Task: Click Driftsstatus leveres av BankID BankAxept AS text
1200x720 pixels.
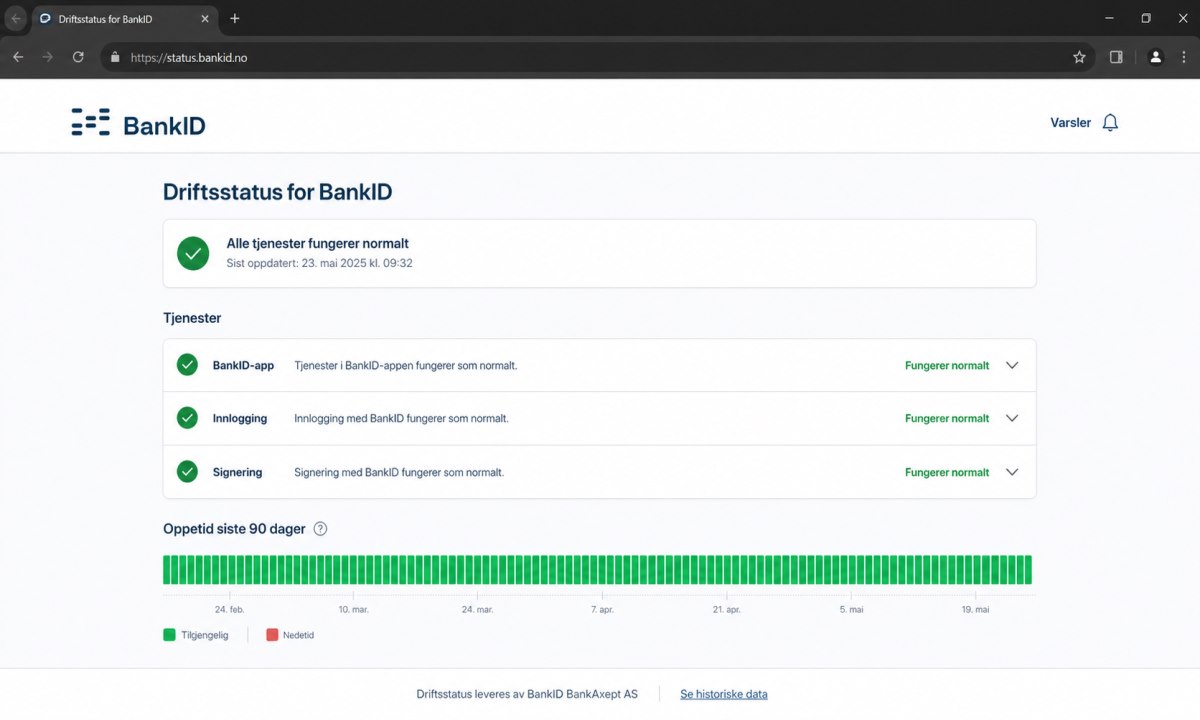Action: click(527, 694)
